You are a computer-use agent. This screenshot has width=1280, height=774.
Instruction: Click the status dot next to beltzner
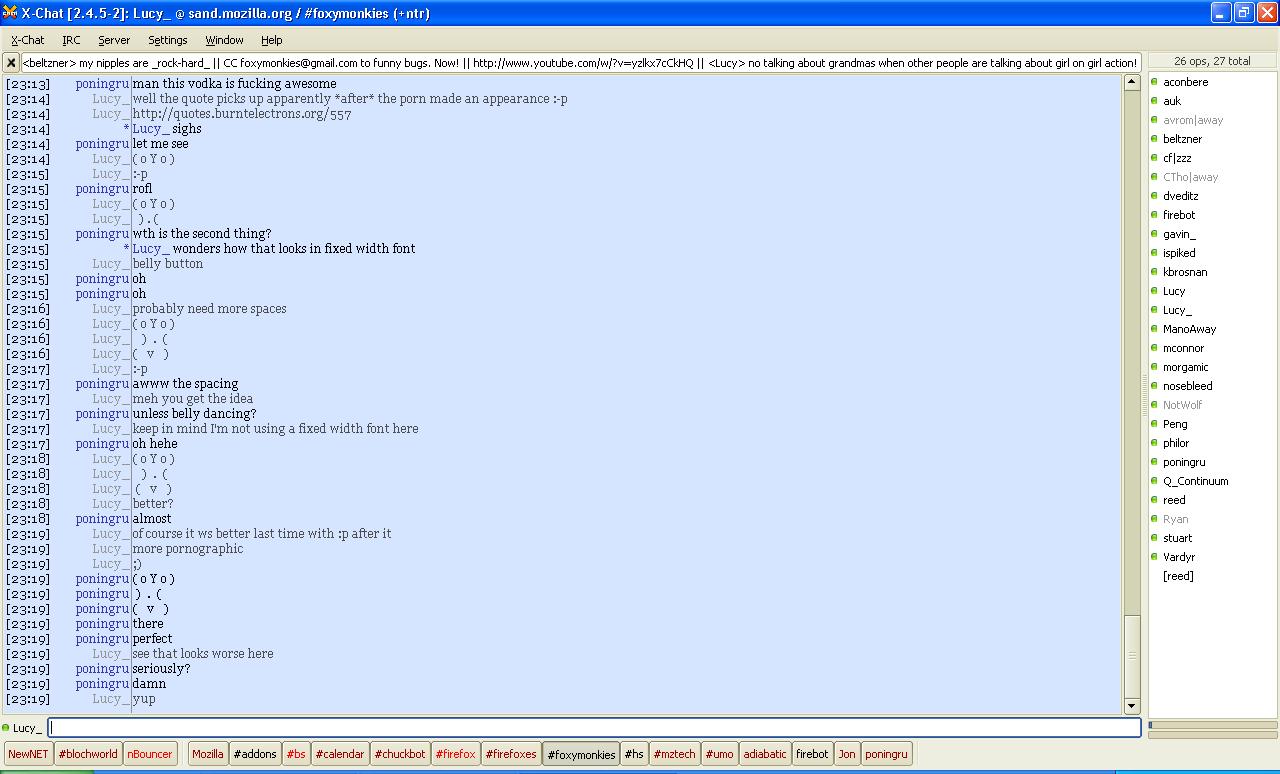pos(1154,139)
